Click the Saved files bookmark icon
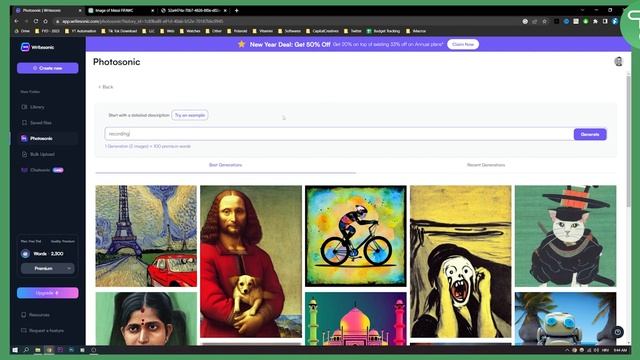640x360 pixels. 24,123
